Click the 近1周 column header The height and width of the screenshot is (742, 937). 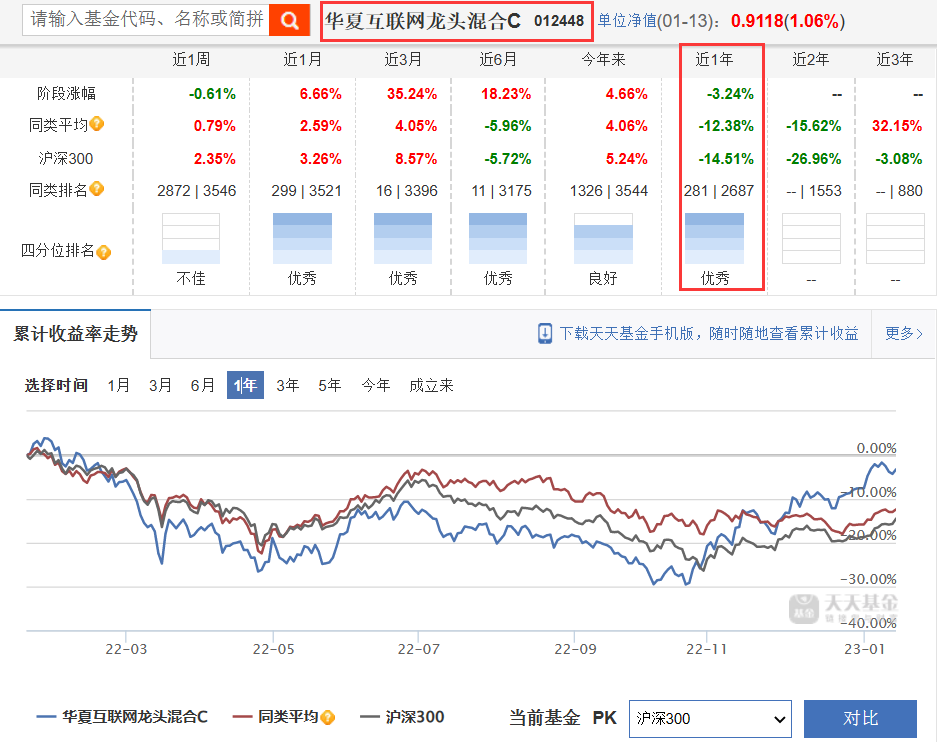pyautogui.click(x=191, y=59)
